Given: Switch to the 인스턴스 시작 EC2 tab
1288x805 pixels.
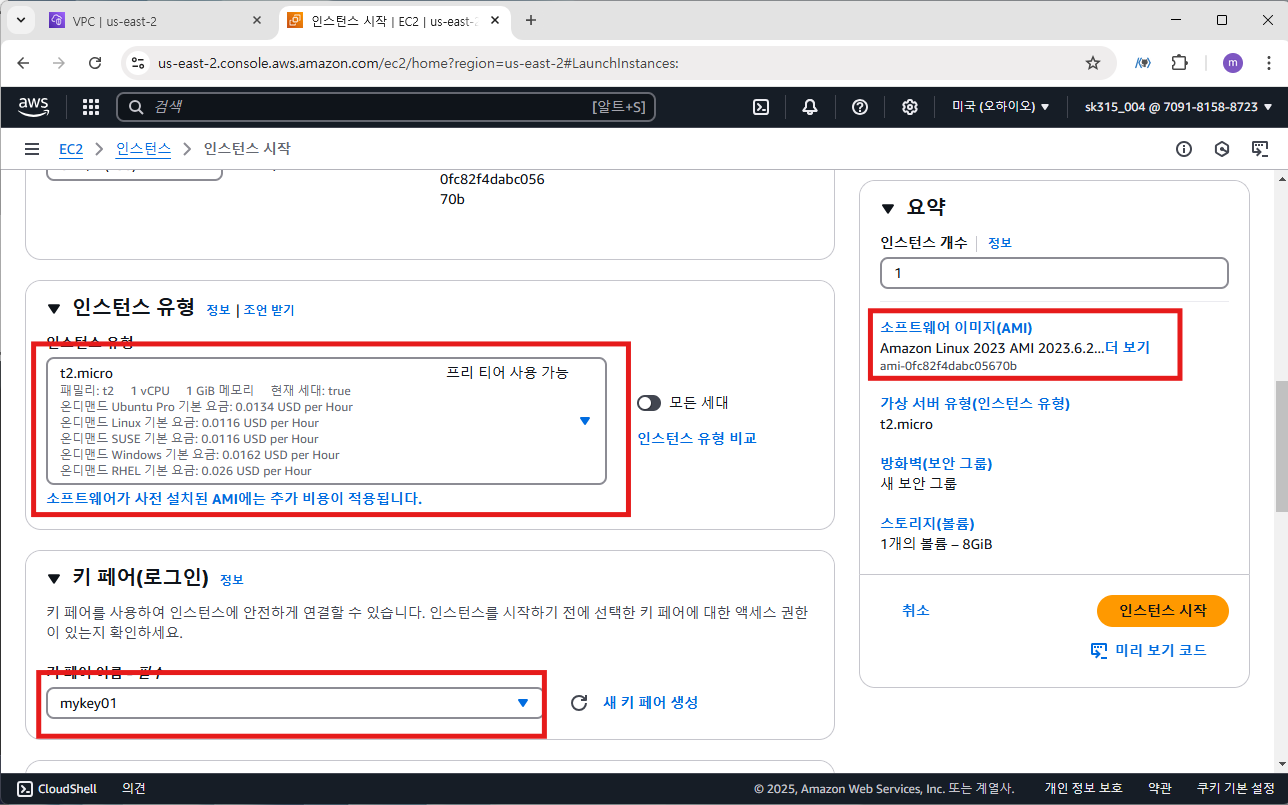Looking at the screenshot, I should pos(395,20).
